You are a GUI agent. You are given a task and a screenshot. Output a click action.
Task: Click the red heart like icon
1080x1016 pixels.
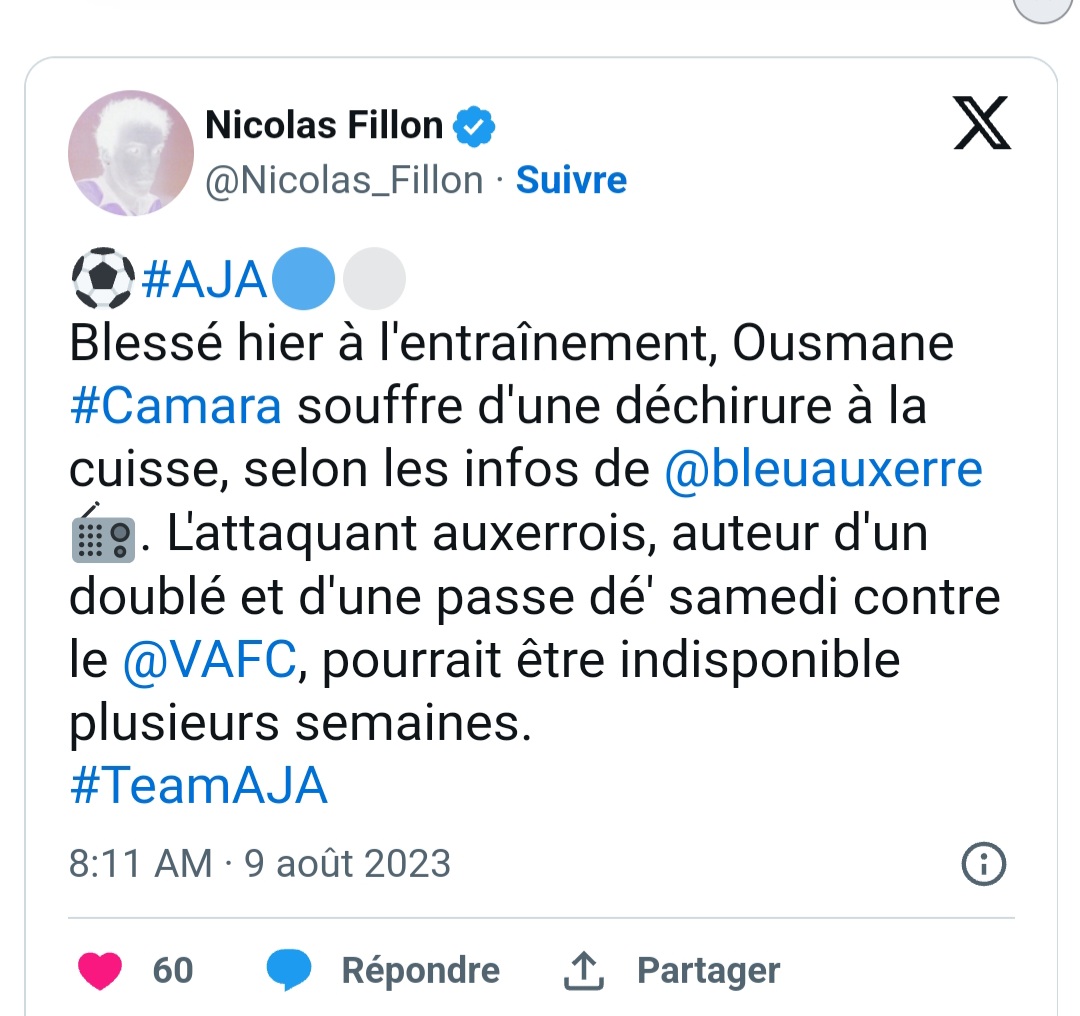[100, 970]
